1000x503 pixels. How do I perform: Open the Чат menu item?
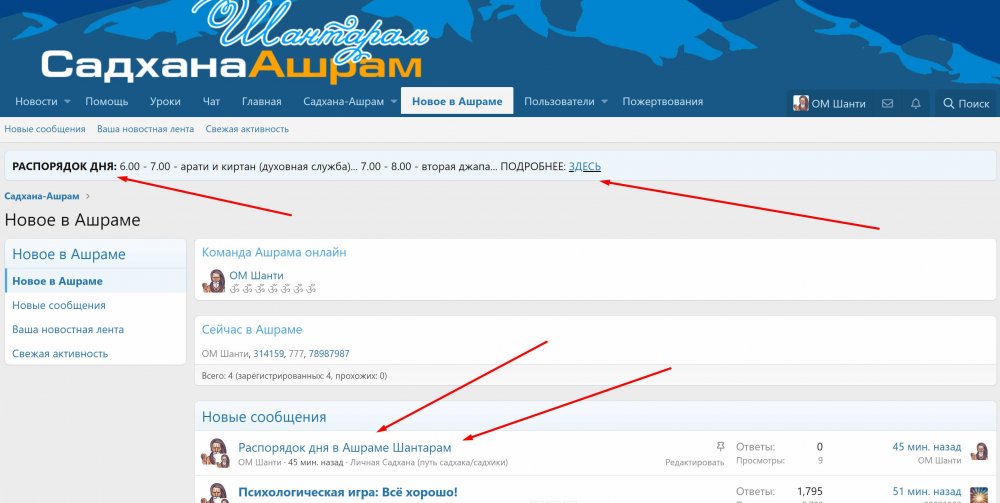[211, 101]
